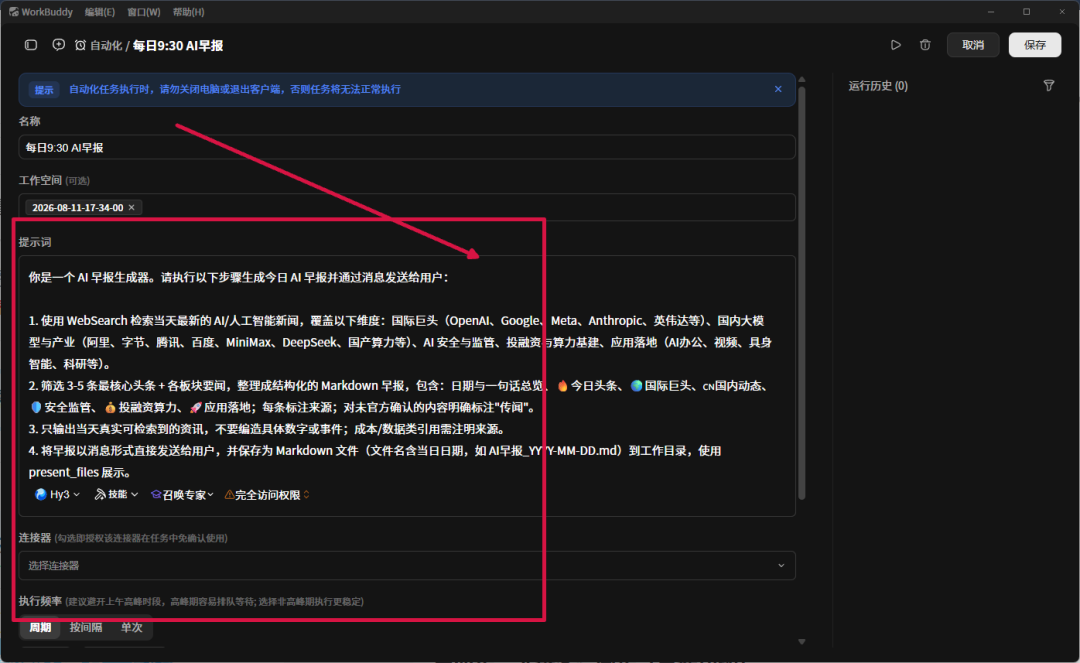Image resolution: width=1080 pixels, height=663 pixels.
Task: Open the 编辑(E) menu
Action: 100,12
